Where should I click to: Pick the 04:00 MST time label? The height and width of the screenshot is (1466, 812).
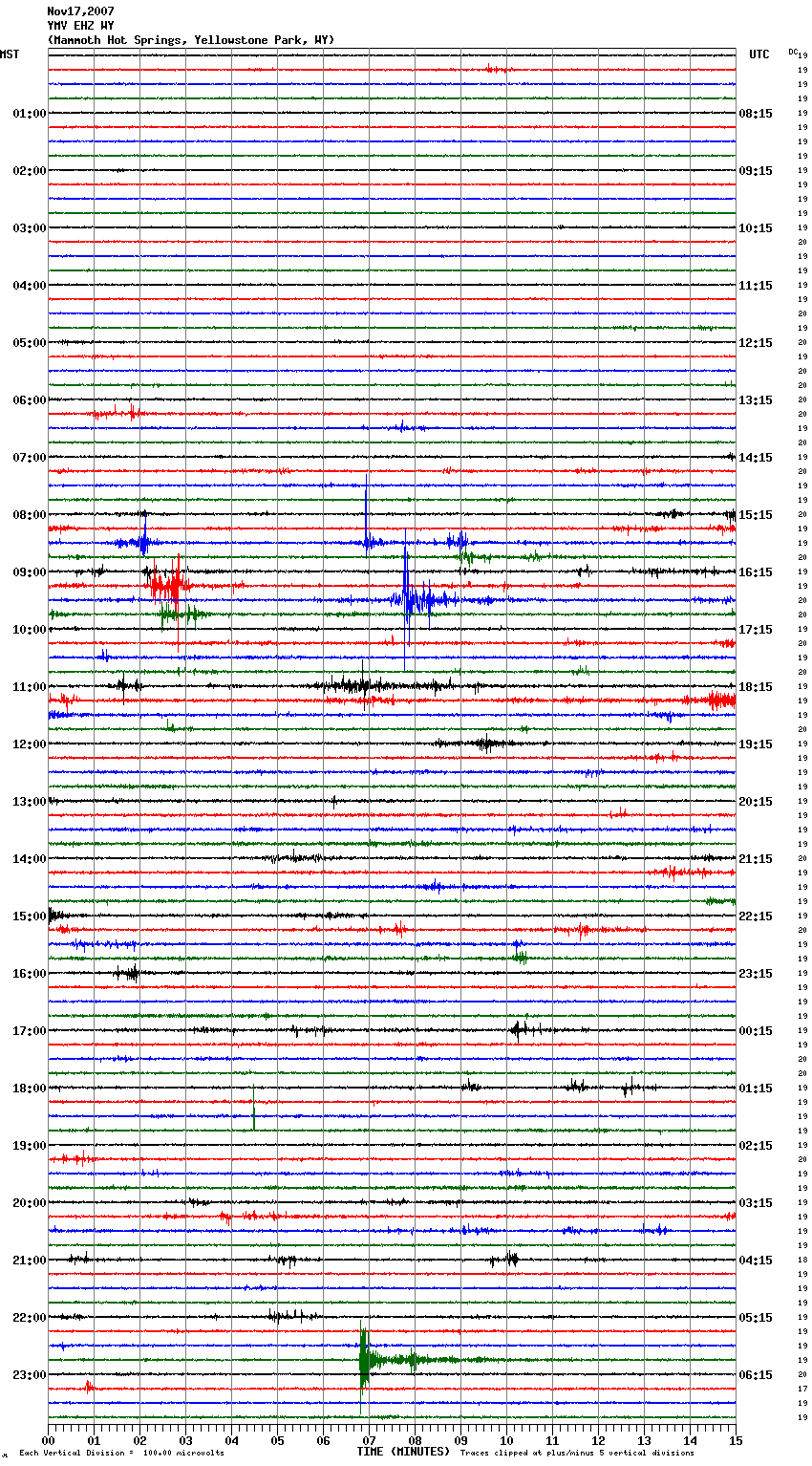(x=30, y=286)
